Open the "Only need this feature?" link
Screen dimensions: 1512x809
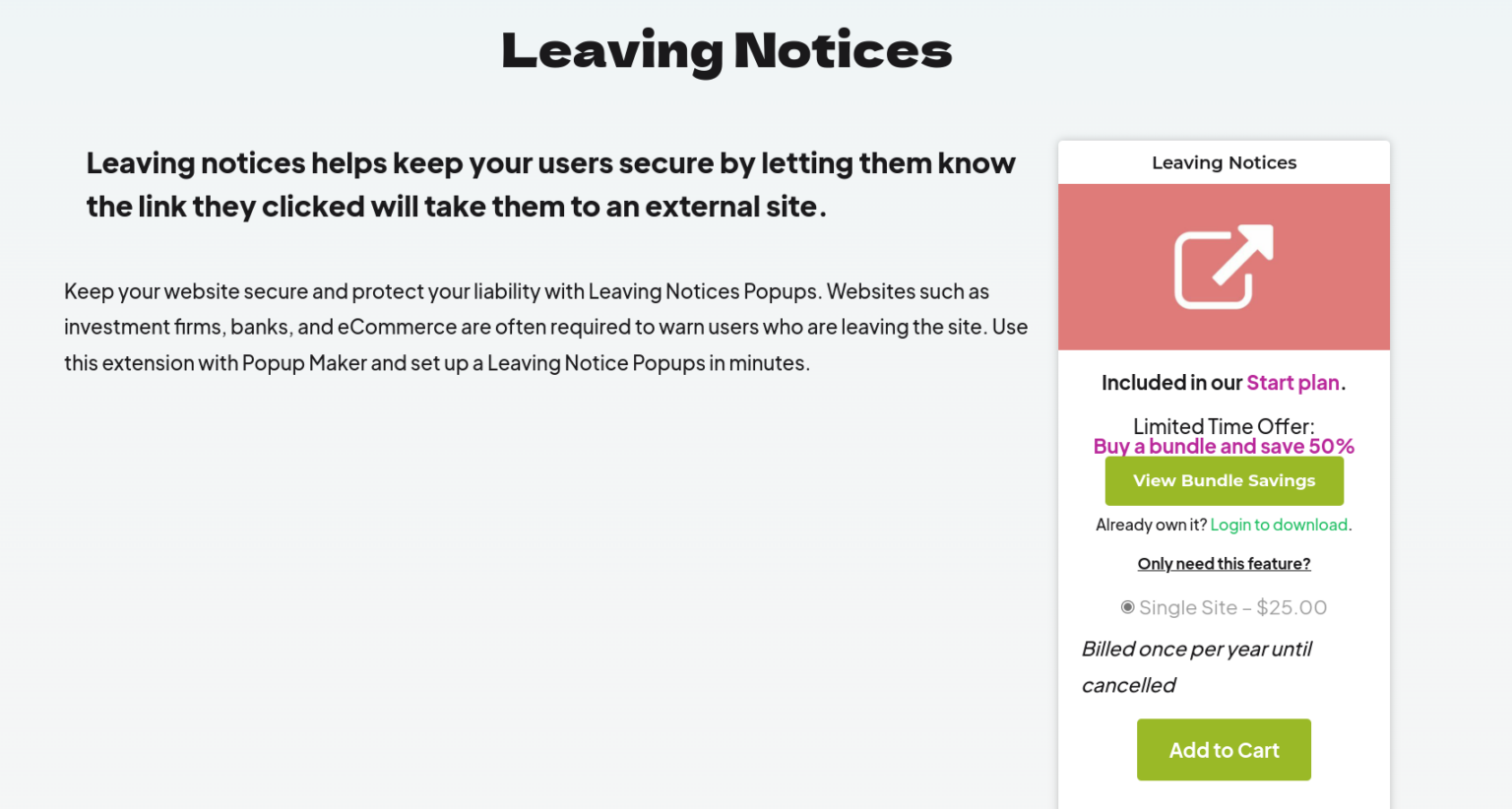(1224, 563)
